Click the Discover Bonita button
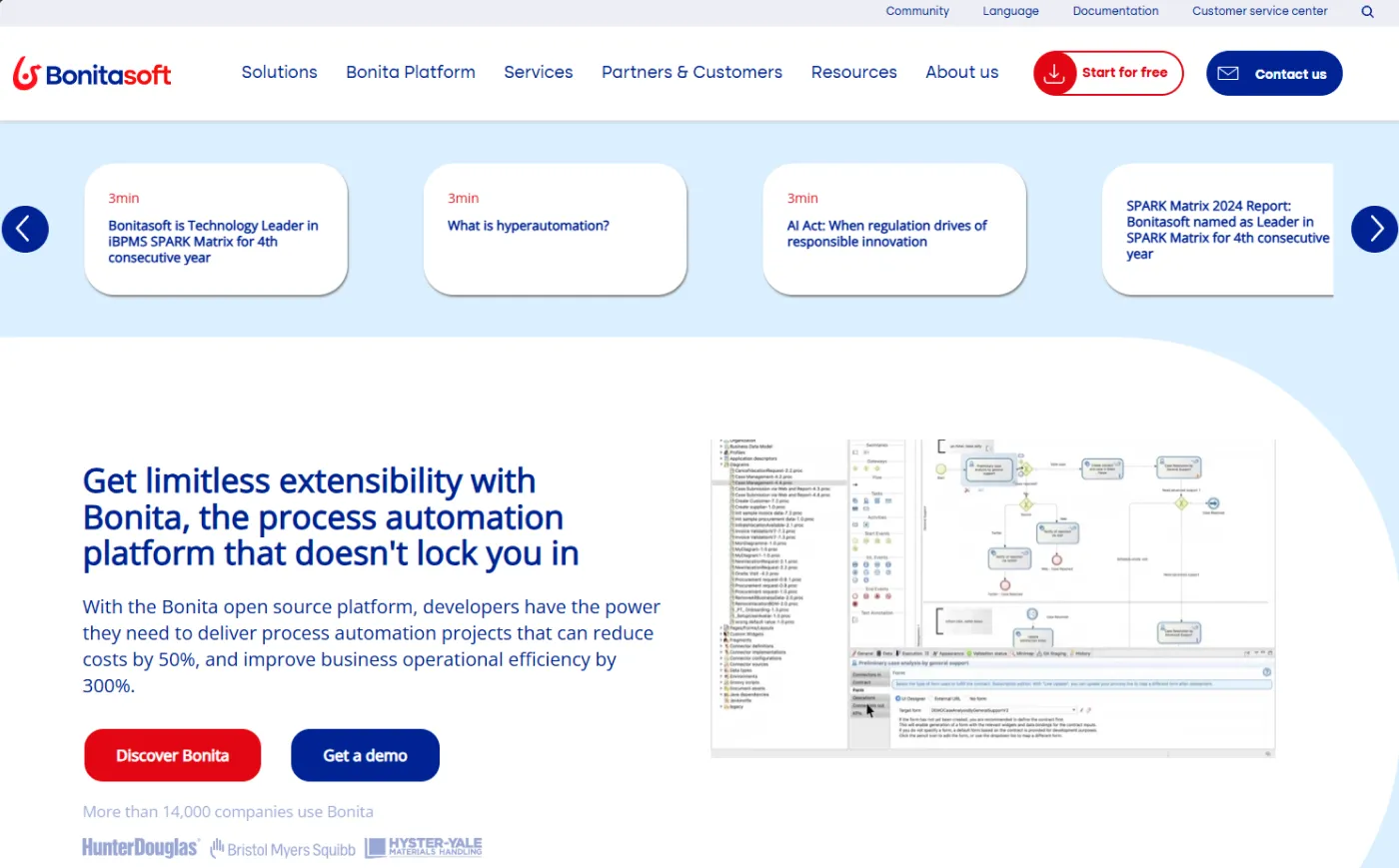 (172, 755)
